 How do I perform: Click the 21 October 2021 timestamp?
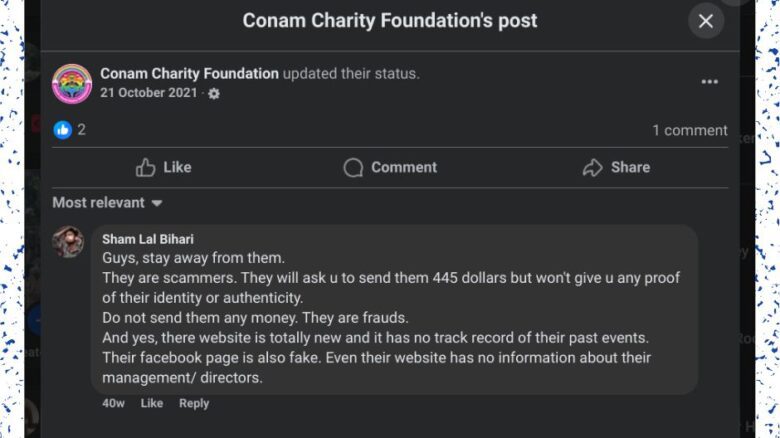[147, 93]
